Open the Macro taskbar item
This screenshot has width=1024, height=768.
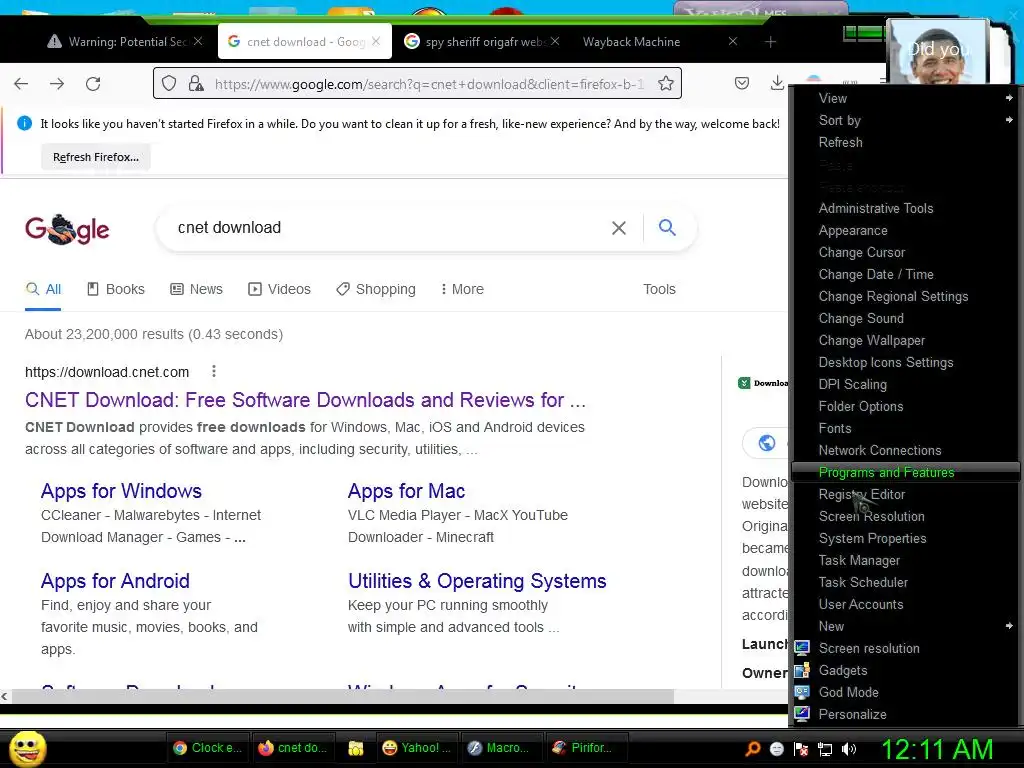point(502,748)
